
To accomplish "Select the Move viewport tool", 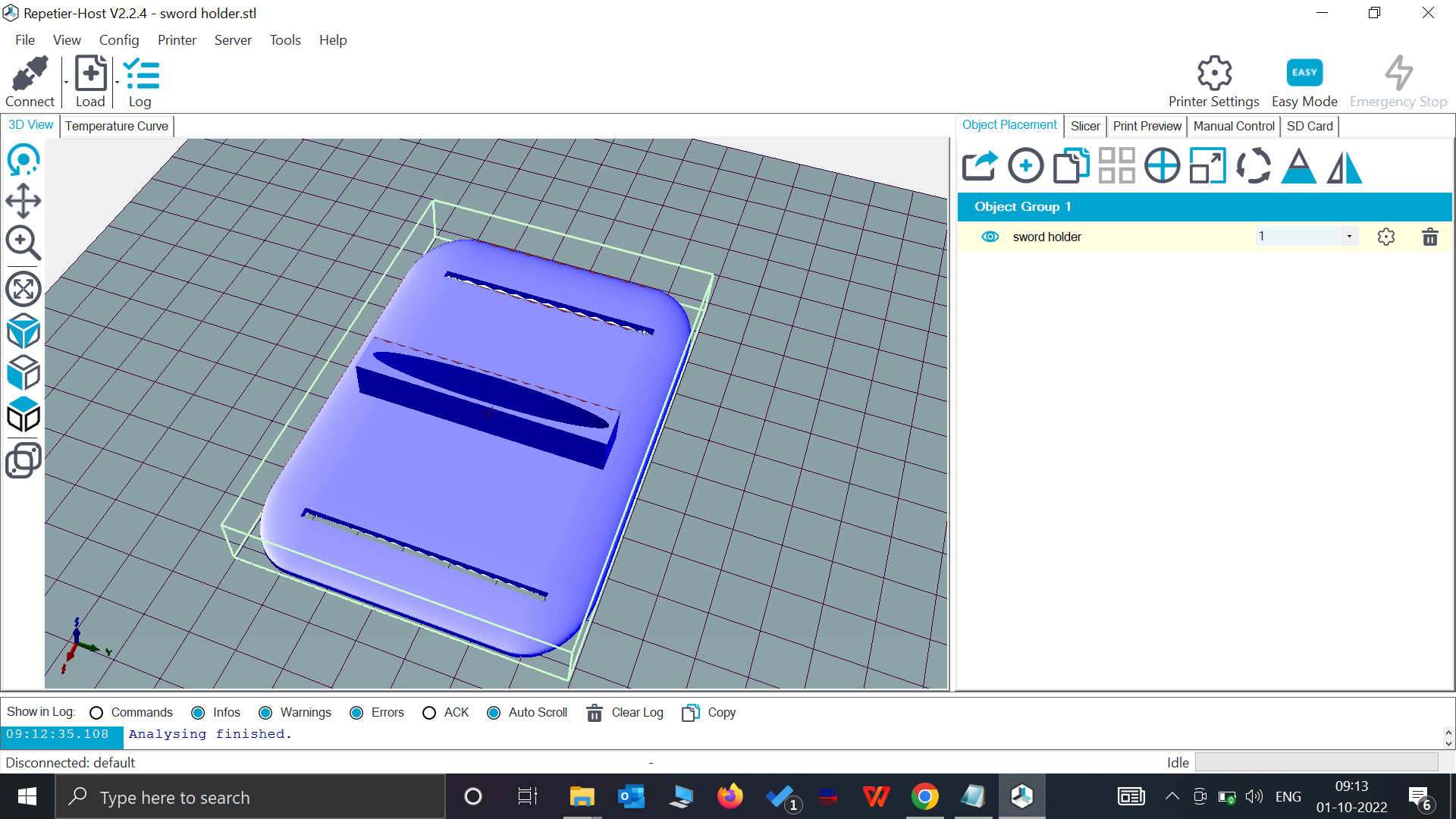I will point(23,202).
